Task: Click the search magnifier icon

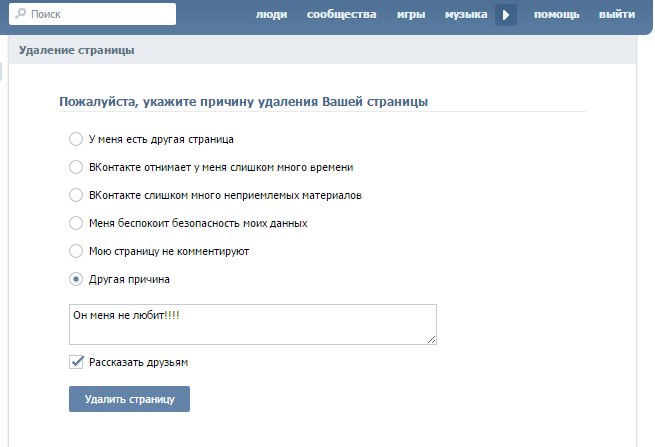Action: coord(20,14)
